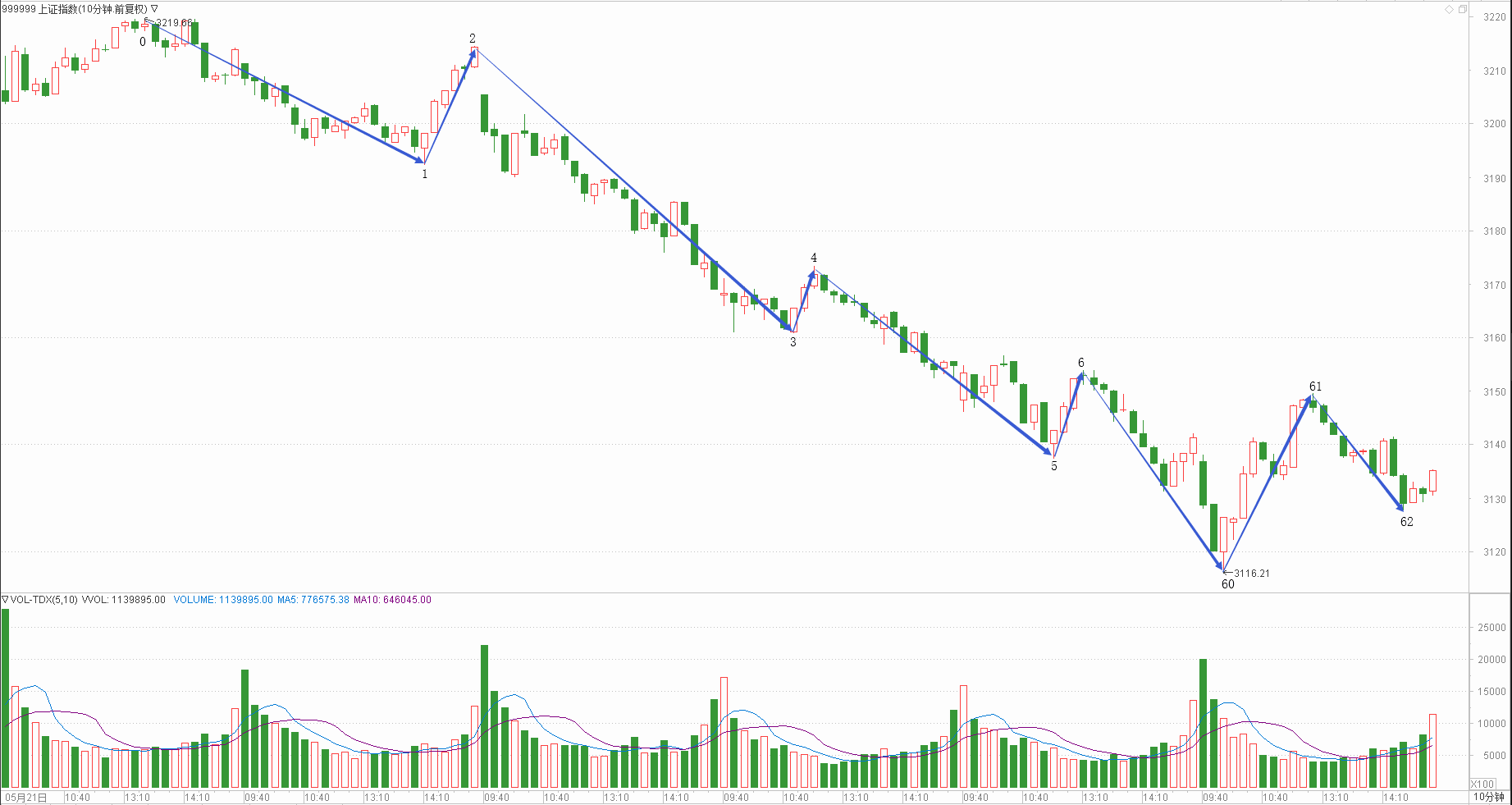
Task: Select wave point label 60 at the low
Action: tap(1227, 584)
